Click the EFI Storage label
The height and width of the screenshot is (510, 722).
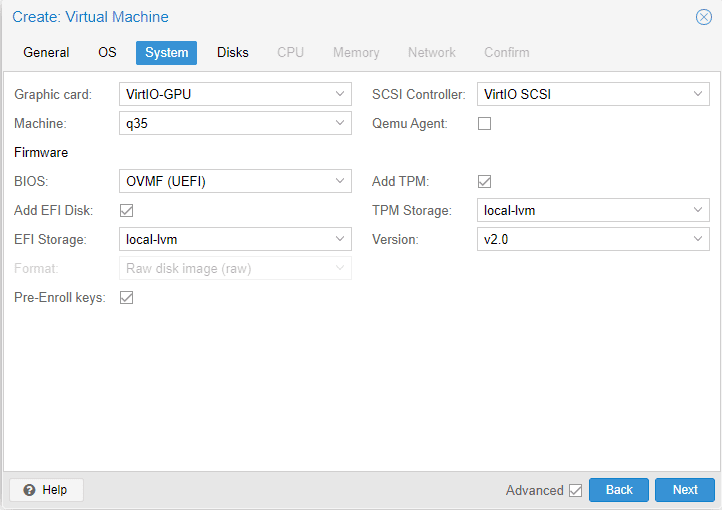click(x=50, y=239)
